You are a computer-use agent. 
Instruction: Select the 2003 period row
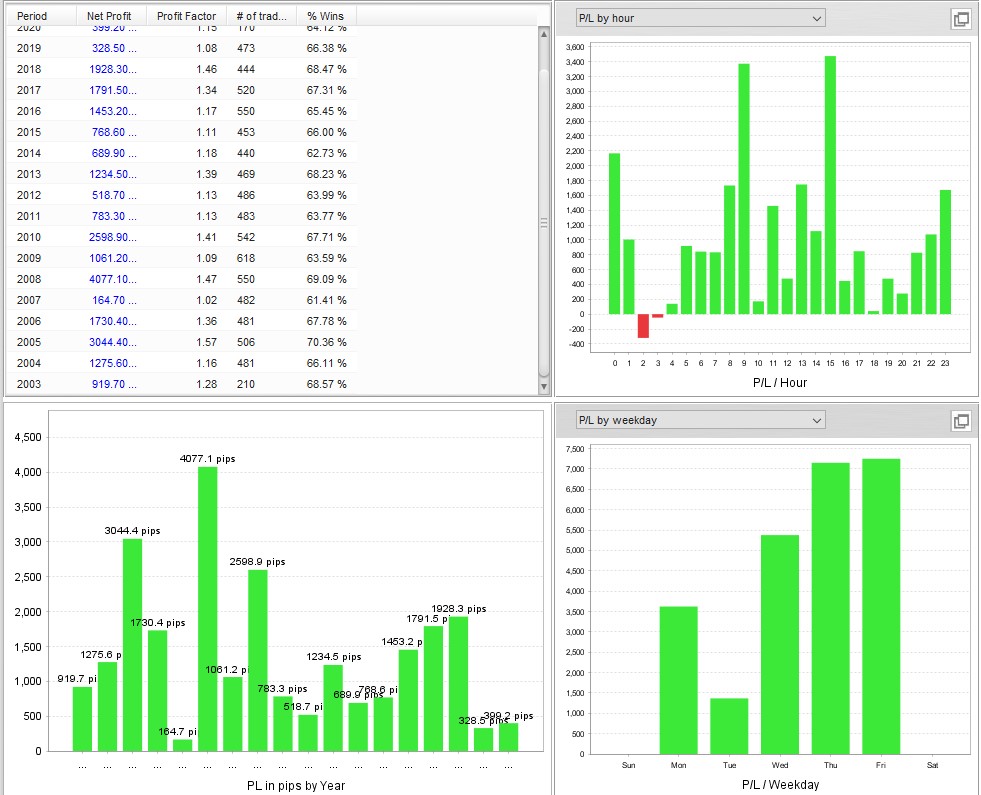(181, 385)
